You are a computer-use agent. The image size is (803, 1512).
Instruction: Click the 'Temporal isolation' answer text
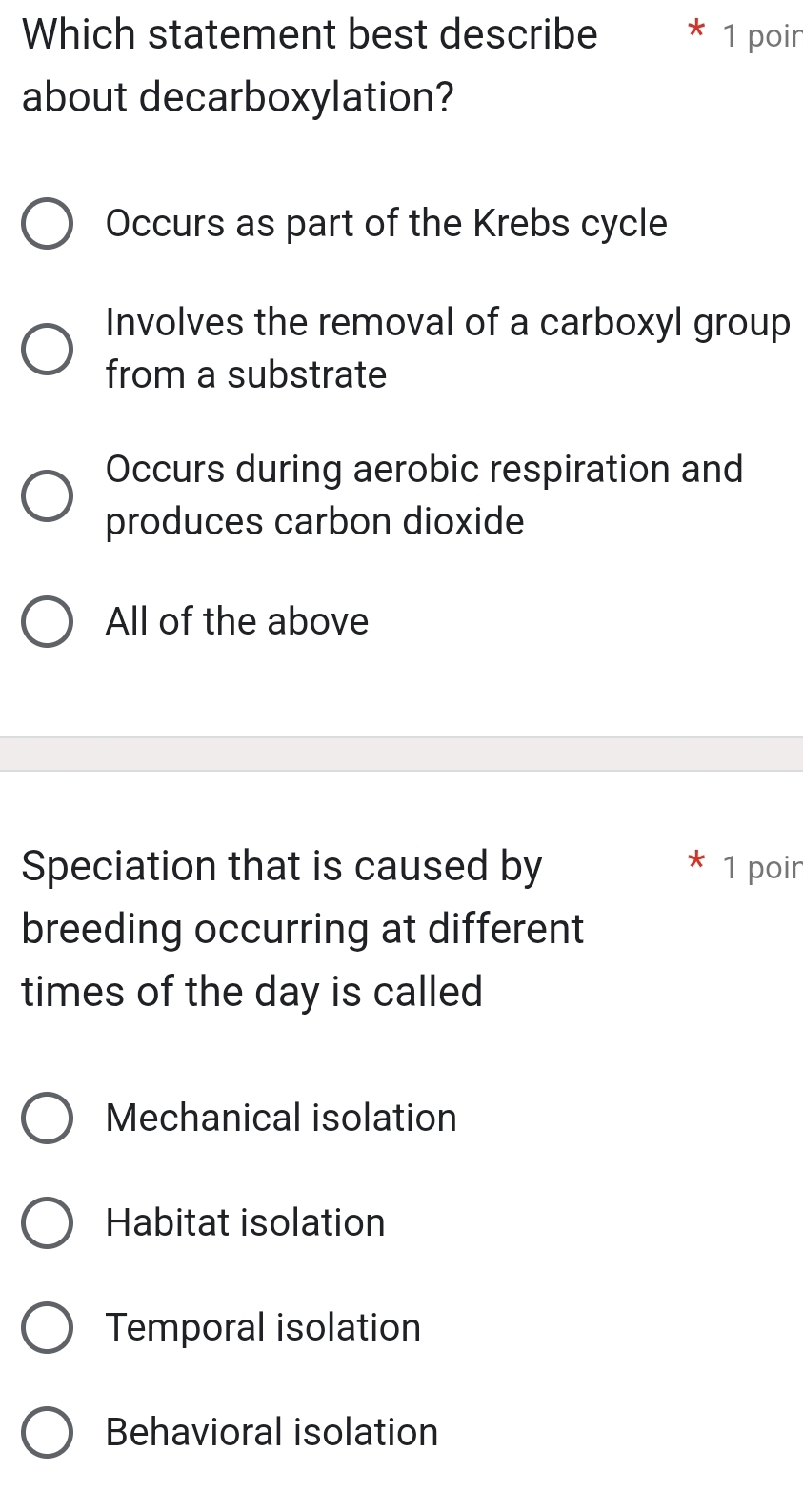point(262,1327)
